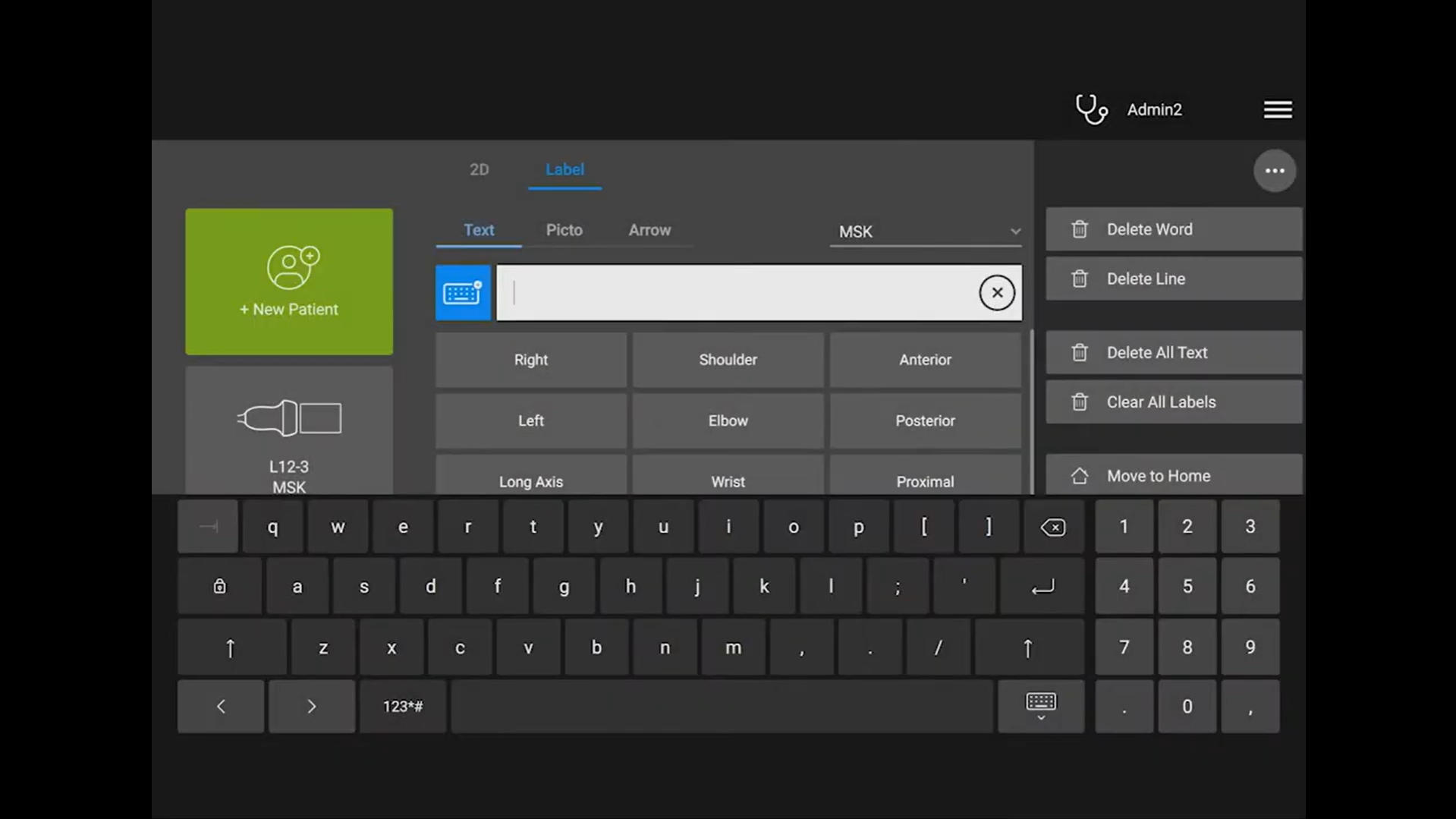Click the right arrow navigation key
1456x819 pixels.
[x=311, y=706]
